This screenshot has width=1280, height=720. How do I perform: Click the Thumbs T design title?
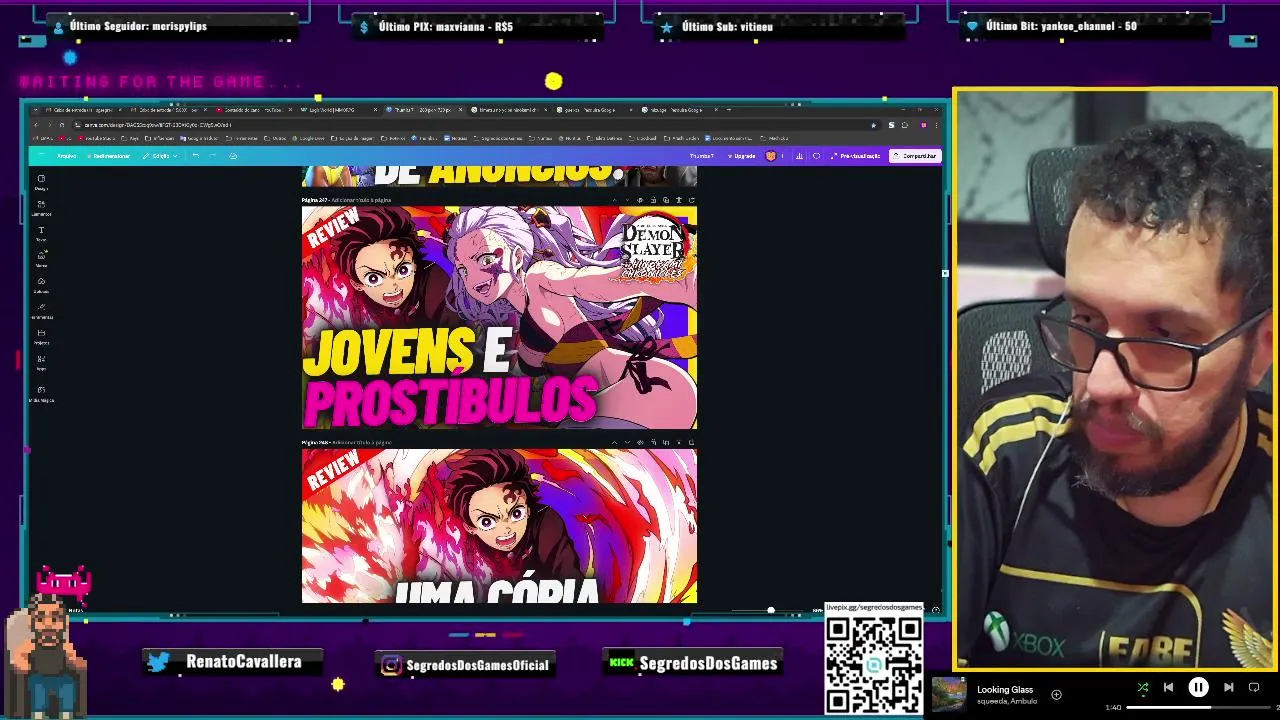pos(702,156)
